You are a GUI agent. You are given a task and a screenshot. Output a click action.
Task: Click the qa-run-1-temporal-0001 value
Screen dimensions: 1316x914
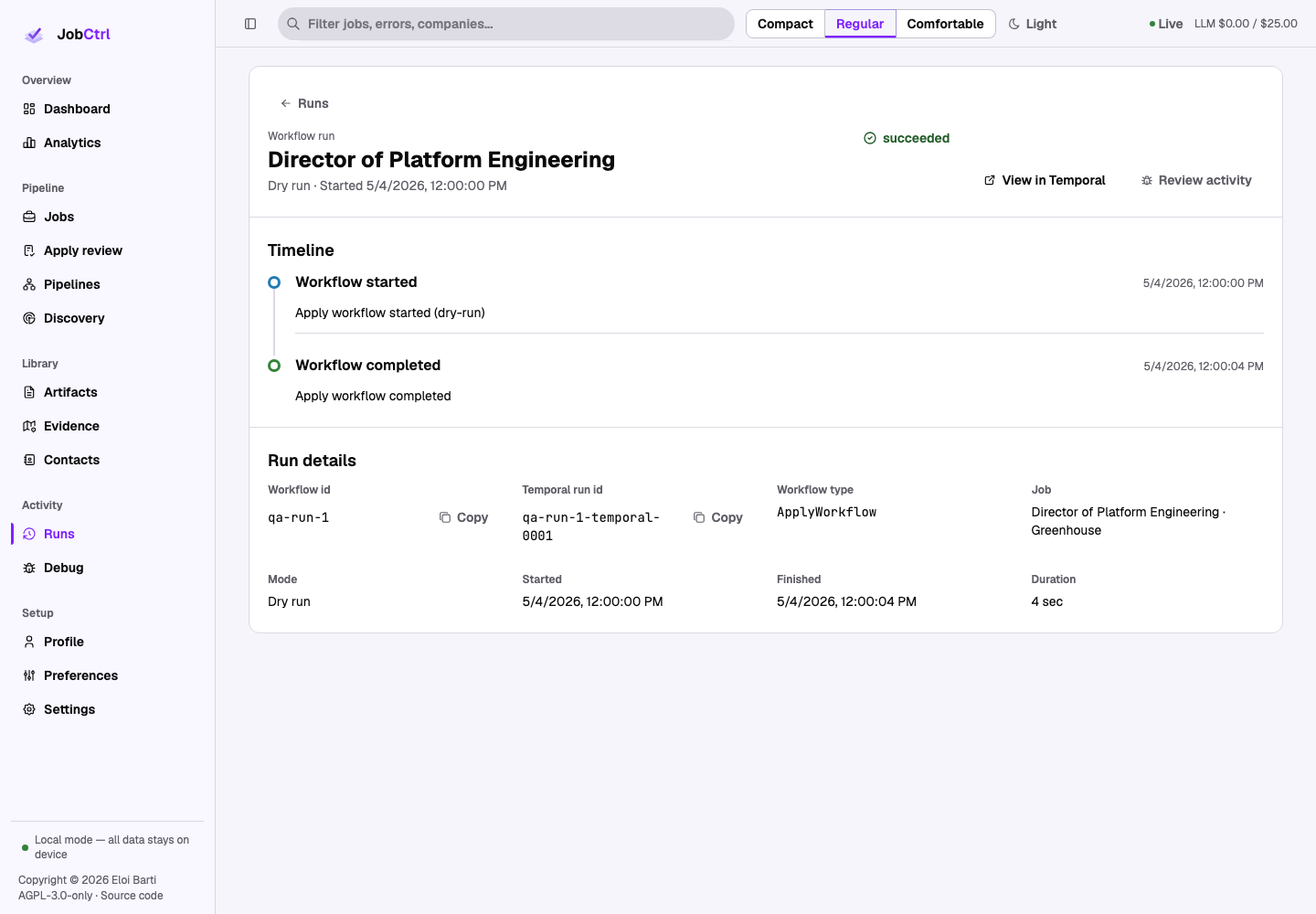(x=590, y=526)
